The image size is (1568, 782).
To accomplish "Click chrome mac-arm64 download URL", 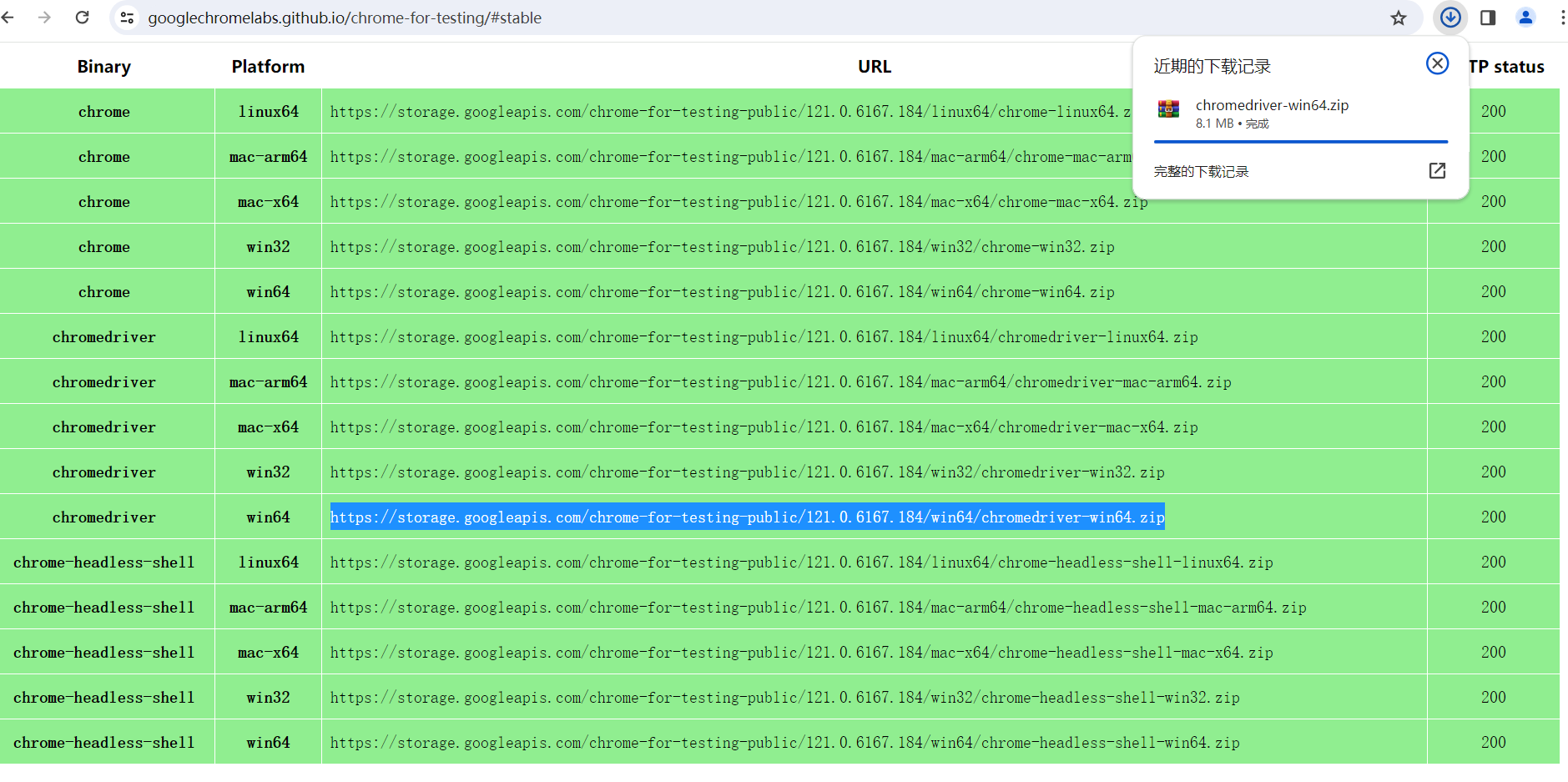I will tap(730, 157).
